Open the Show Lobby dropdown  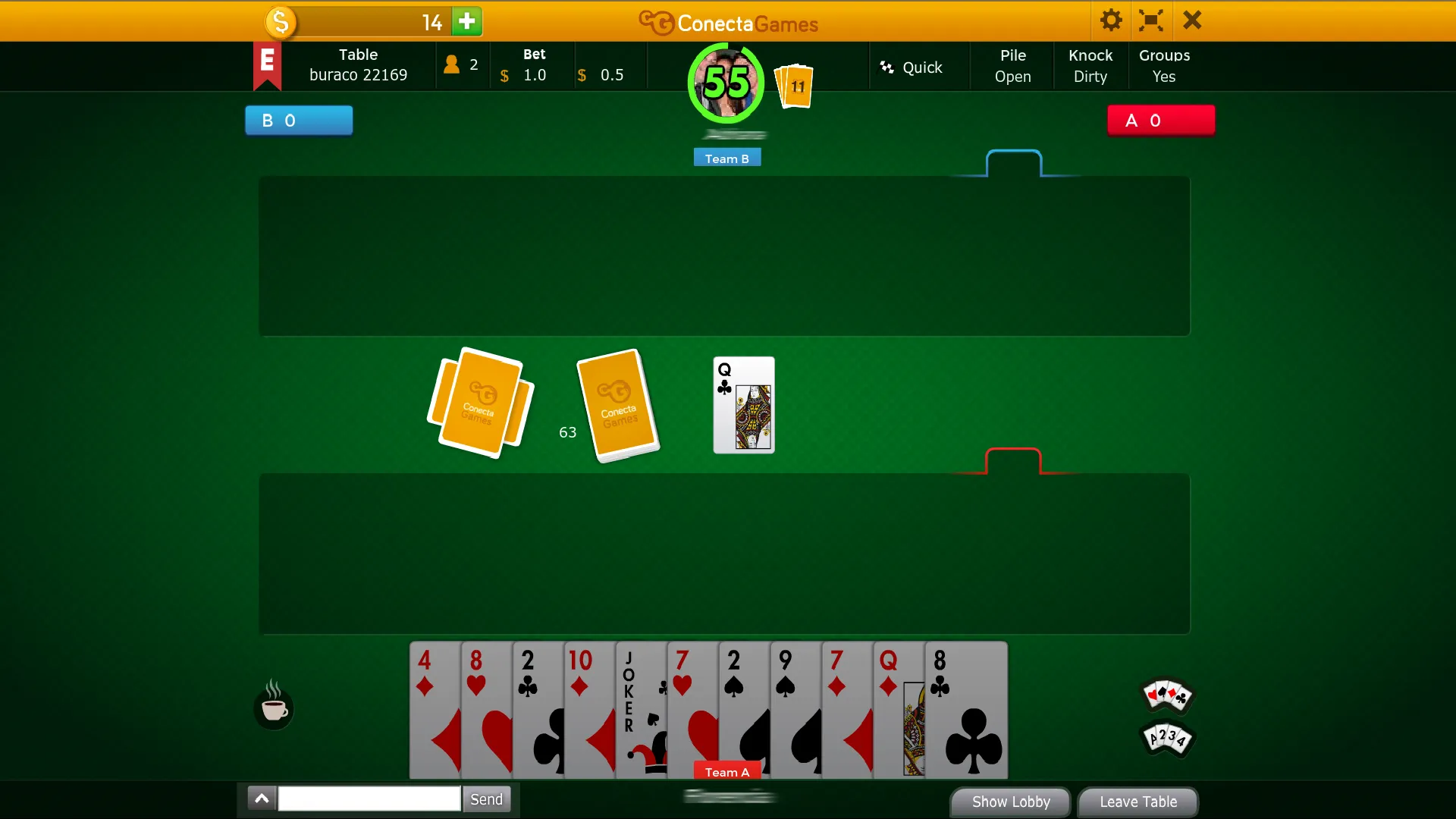tap(1011, 801)
